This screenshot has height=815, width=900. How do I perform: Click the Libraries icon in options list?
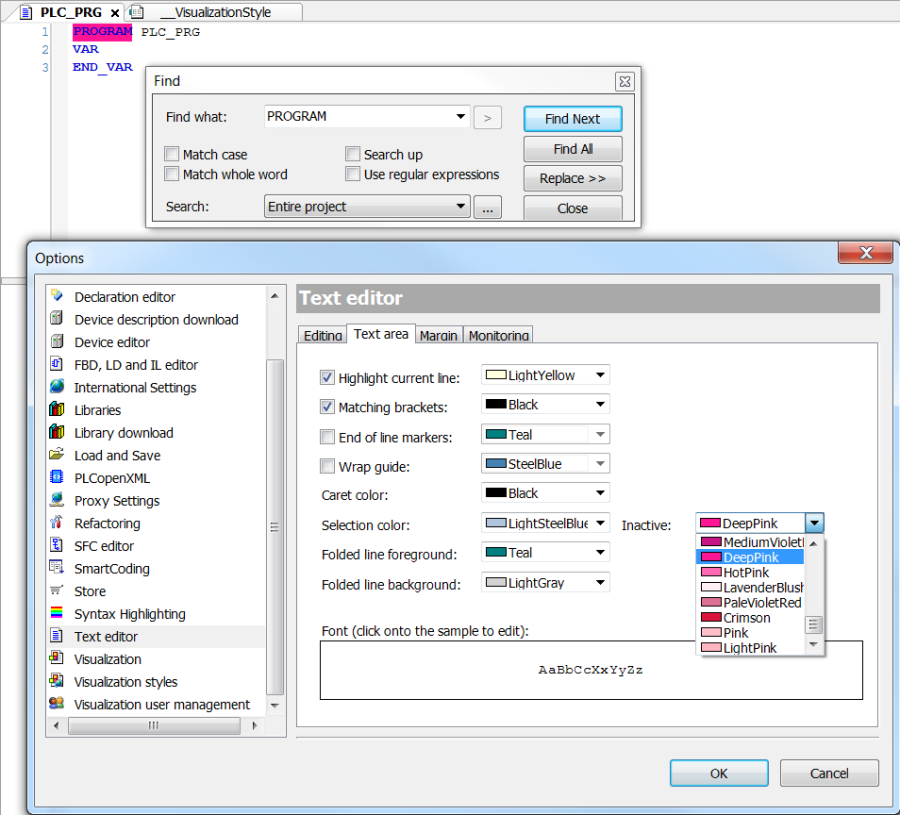[x=57, y=410]
